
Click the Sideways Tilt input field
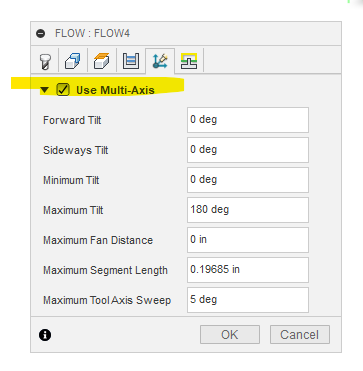[248, 150]
